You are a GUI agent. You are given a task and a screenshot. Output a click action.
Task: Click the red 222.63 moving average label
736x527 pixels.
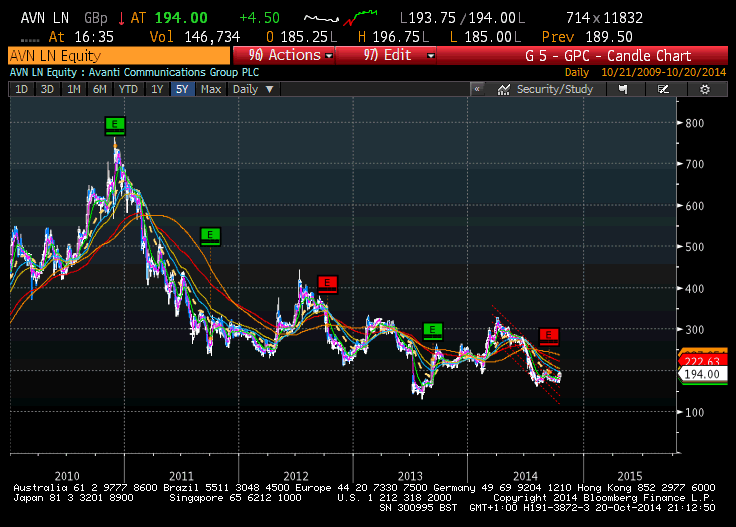pyautogui.click(x=702, y=361)
